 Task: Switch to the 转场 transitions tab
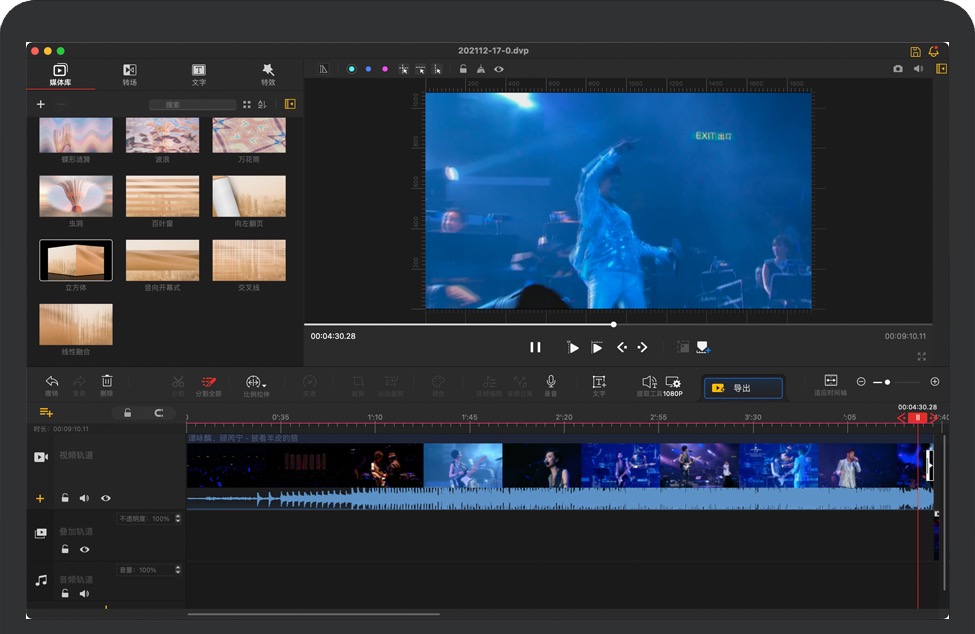pos(129,74)
